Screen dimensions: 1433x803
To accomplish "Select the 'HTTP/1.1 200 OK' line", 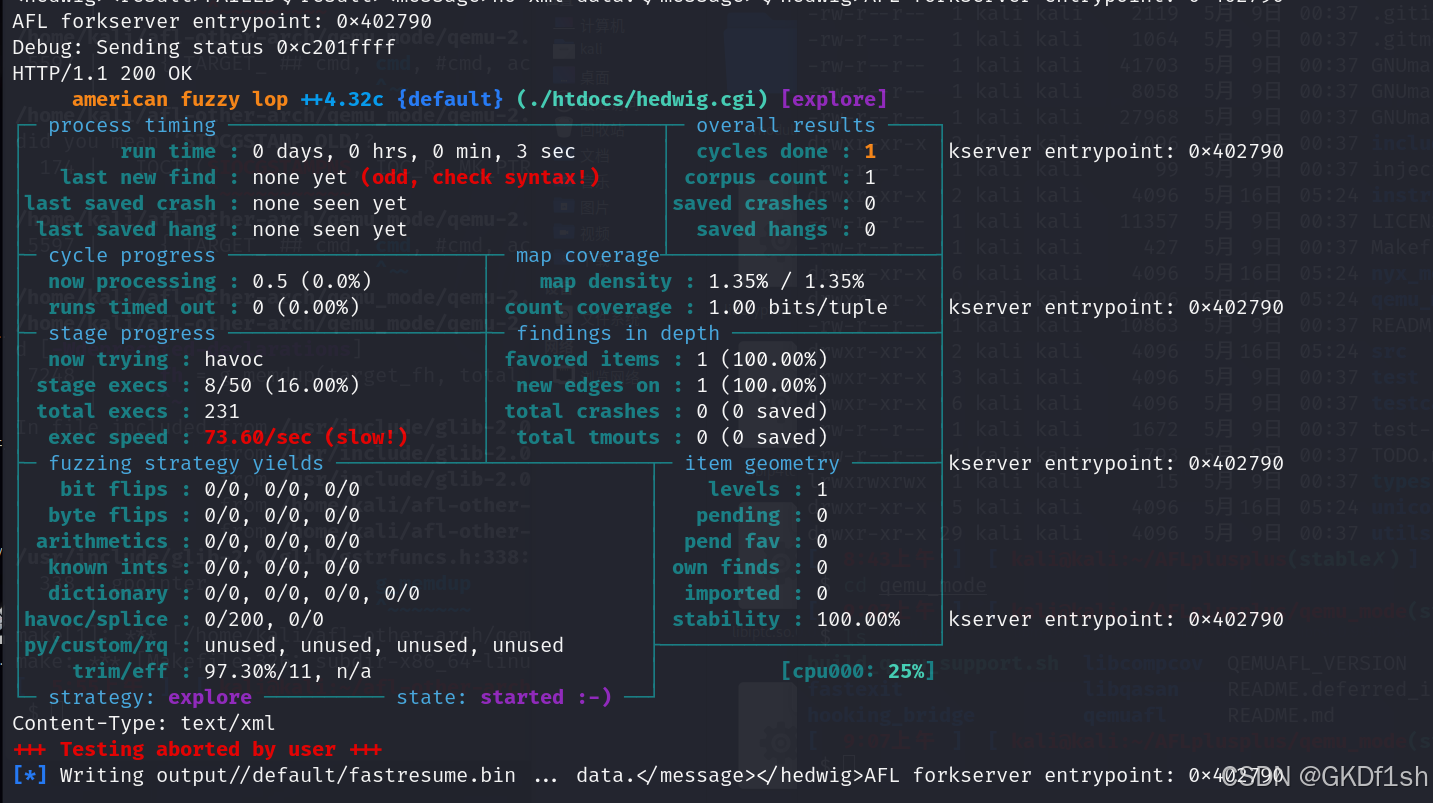I will [x=102, y=73].
